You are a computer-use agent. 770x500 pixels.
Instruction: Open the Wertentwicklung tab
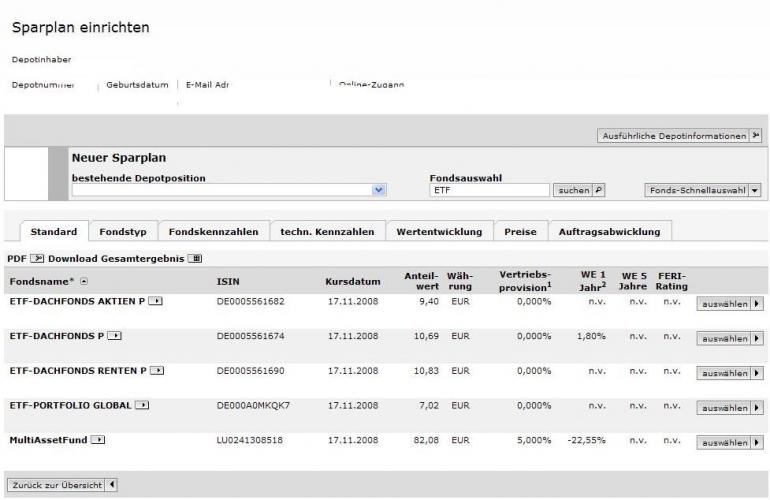click(x=439, y=232)
